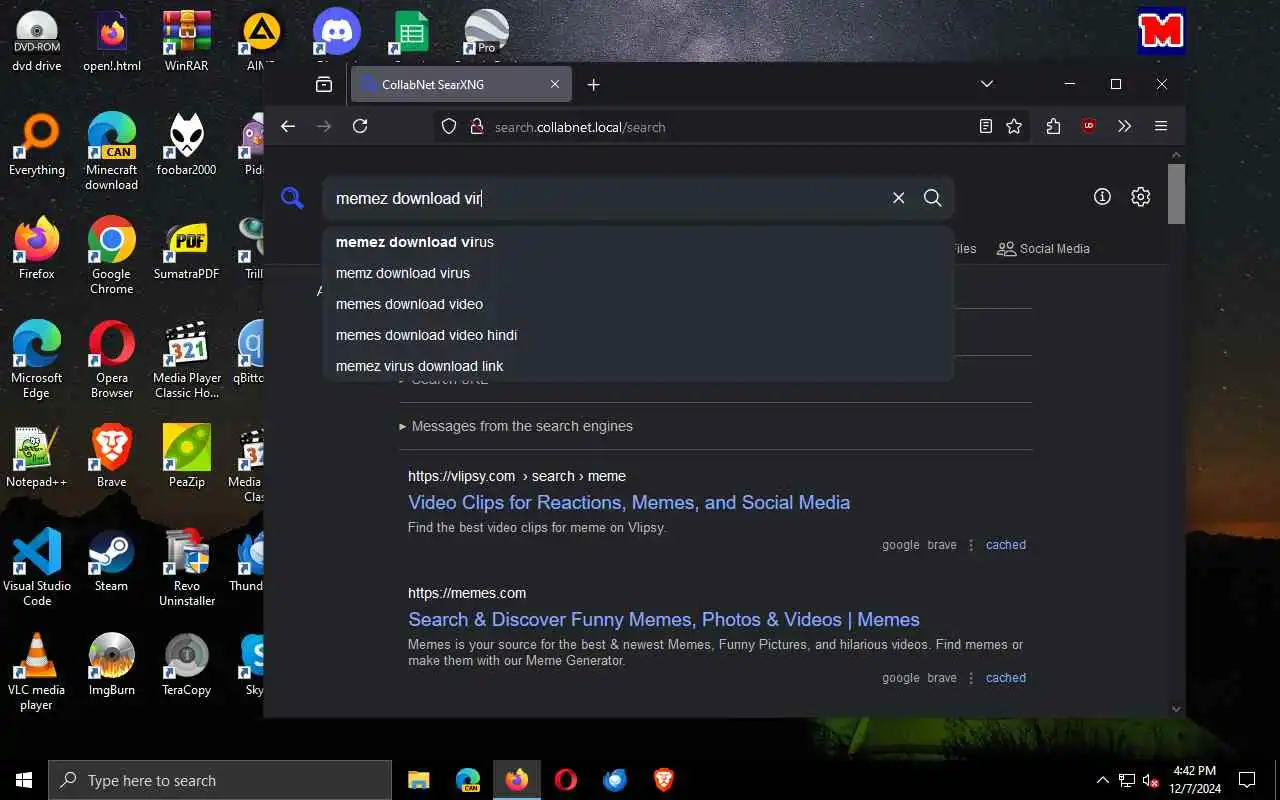Reload the current page
Image resolution: width=1280 pixels, height=800 pixels.
[x=360, y=126]
